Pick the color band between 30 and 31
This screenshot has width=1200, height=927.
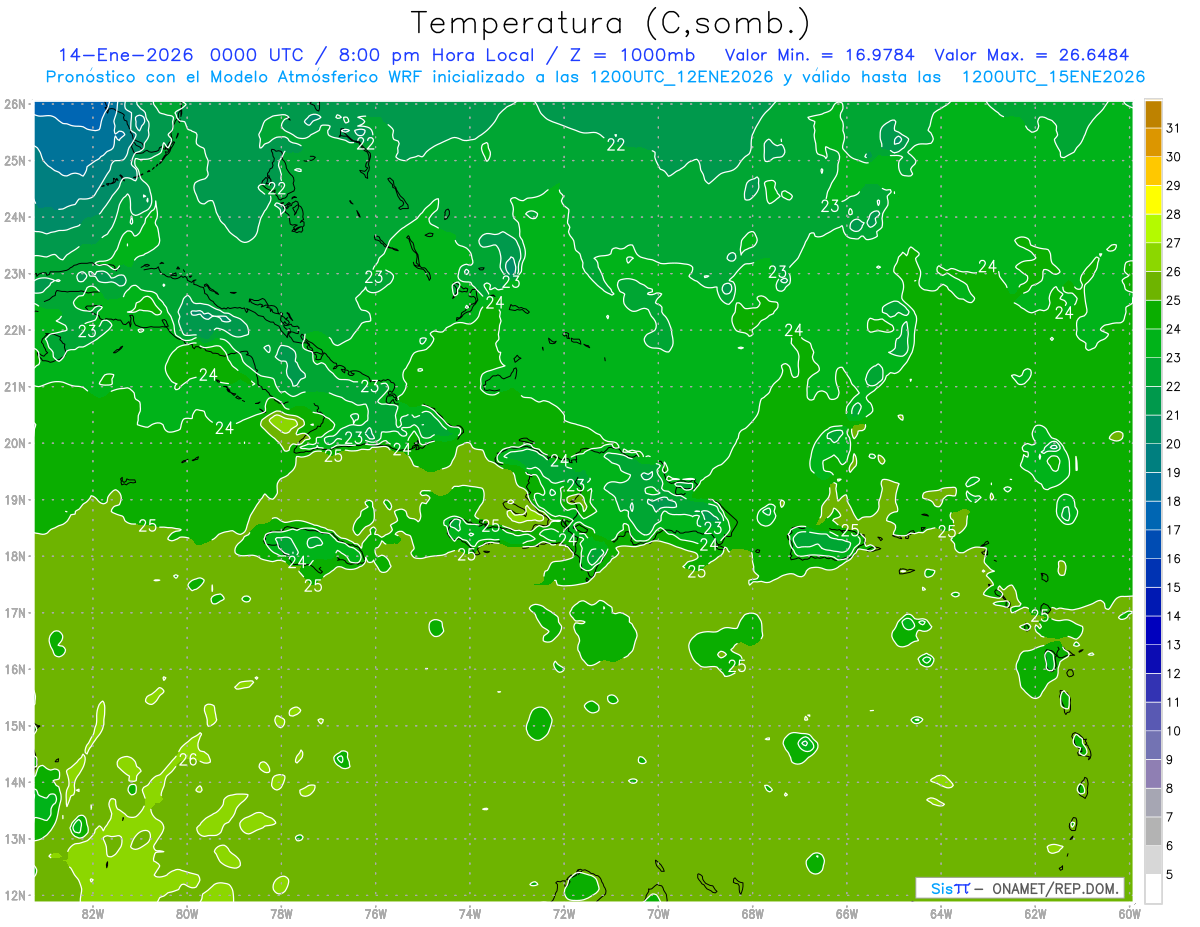point(1153,142)
